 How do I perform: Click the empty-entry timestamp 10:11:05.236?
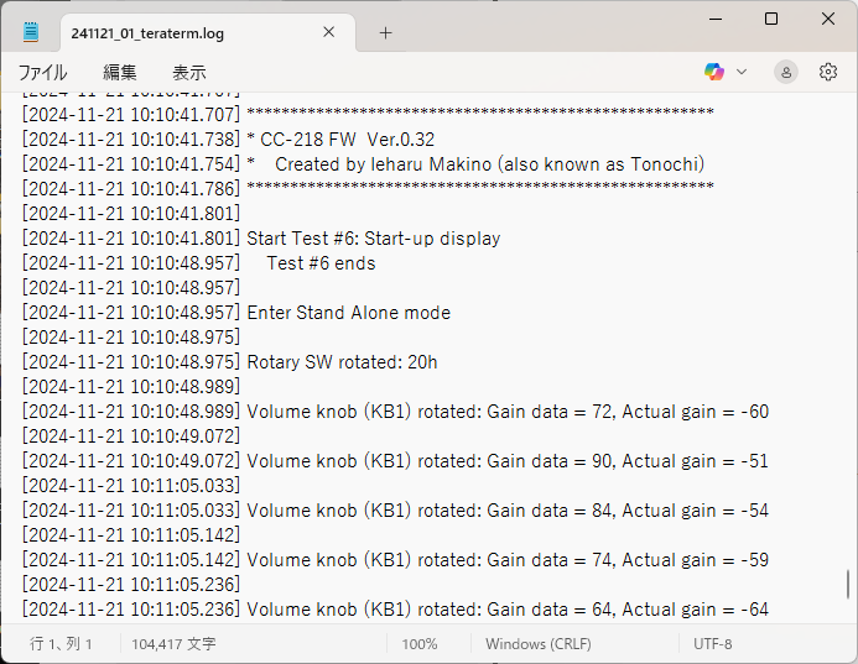tap(131, 585)
